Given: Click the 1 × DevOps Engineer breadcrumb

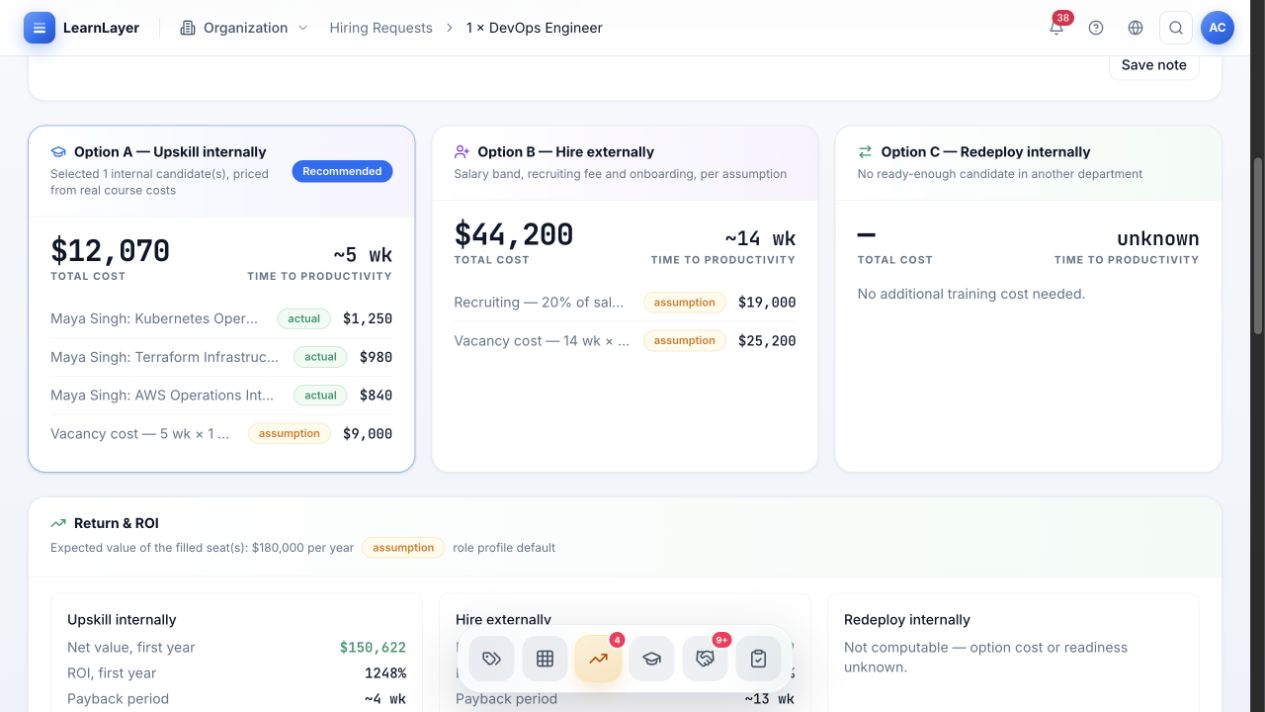Looking at the screenshot, I should pyautogui.click(x=534, y=28).
